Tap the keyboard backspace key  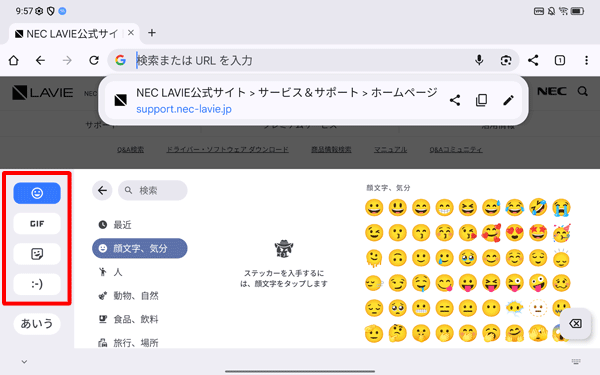tap(576, 324)
